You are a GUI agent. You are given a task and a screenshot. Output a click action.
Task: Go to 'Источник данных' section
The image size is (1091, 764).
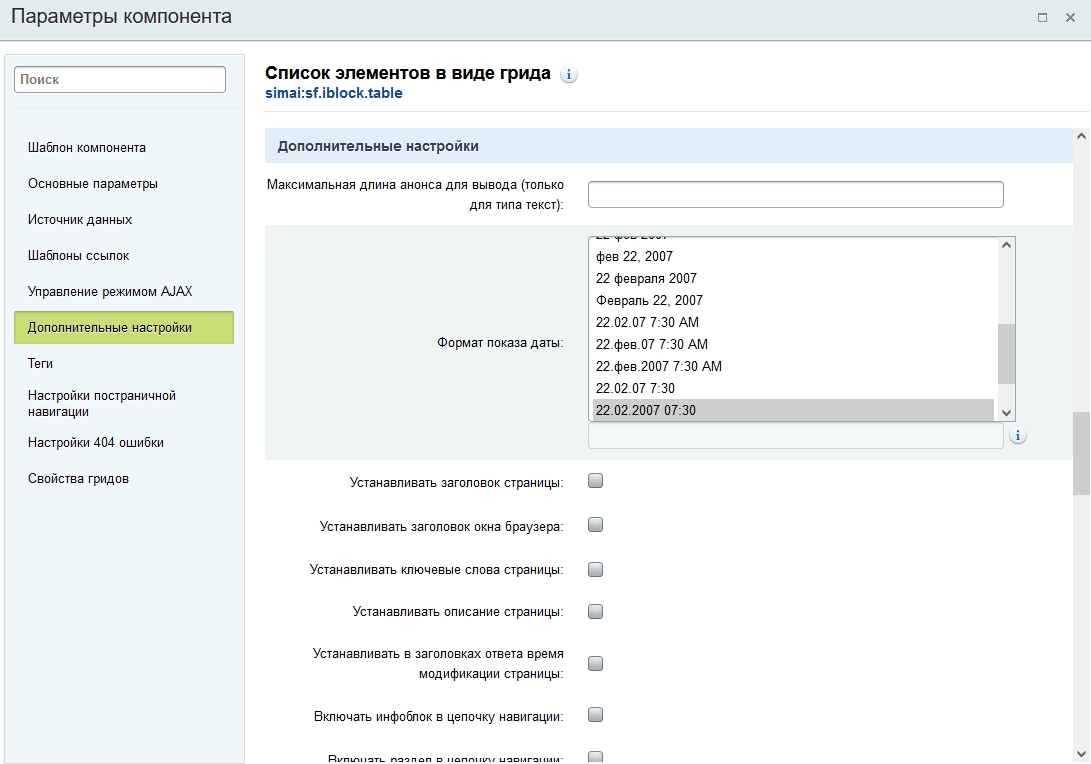point(80,220)
